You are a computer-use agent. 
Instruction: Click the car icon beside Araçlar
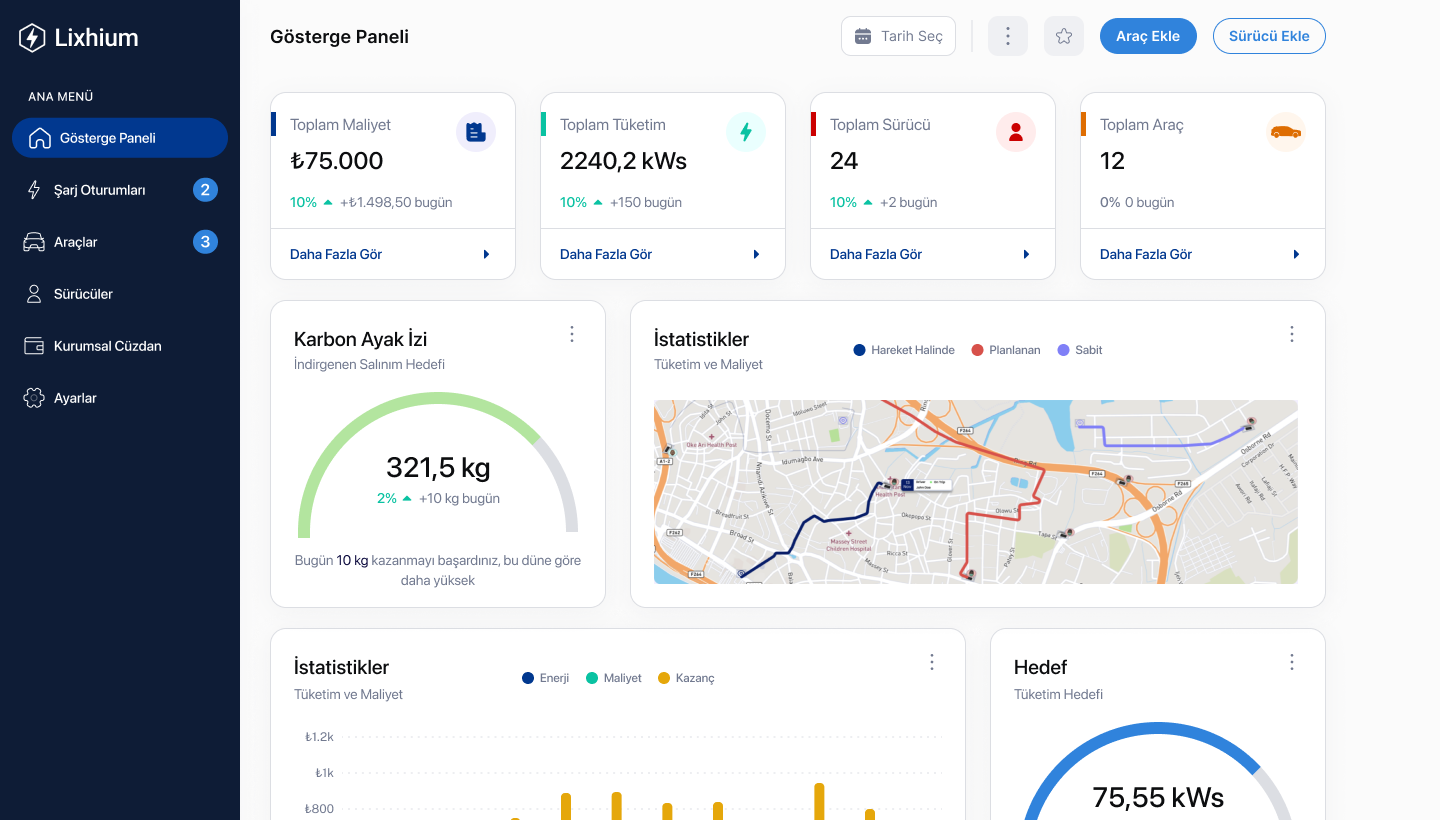(x=34, y=242)
